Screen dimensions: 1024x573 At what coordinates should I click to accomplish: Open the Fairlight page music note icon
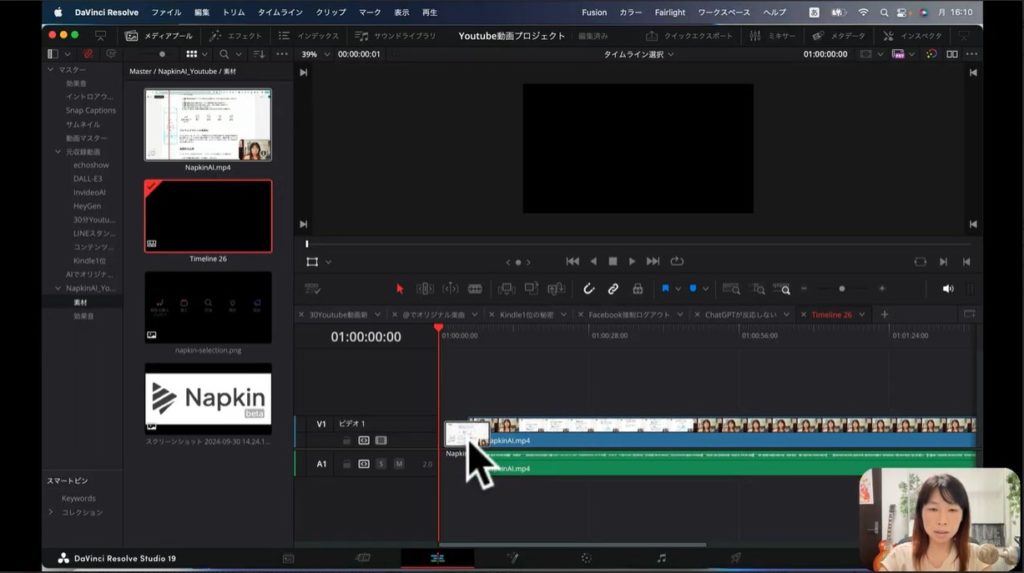pyautogui.click(x=661, y=558)
